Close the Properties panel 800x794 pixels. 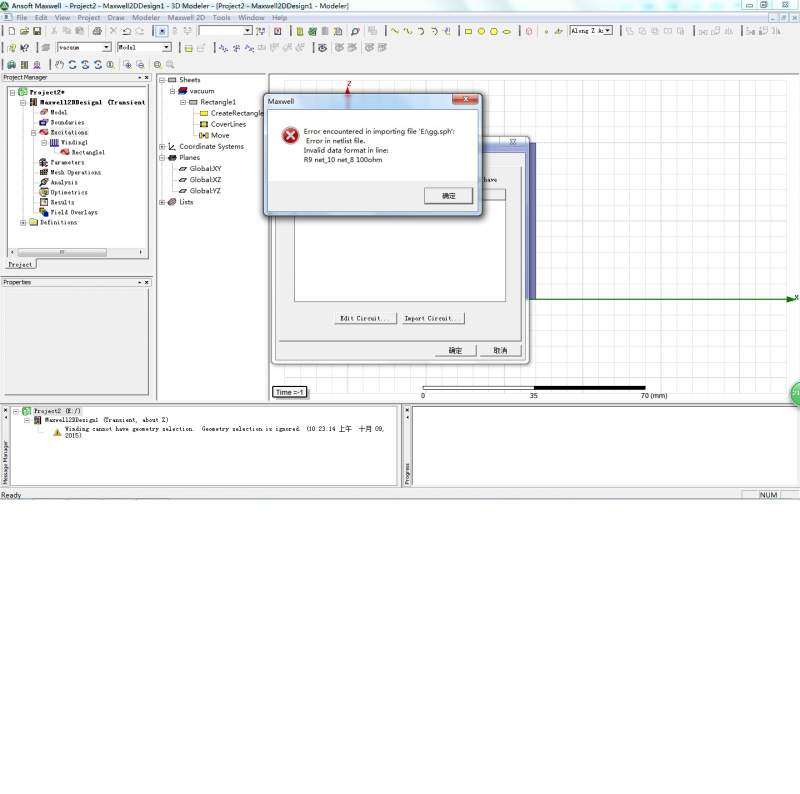pos(146,282)
